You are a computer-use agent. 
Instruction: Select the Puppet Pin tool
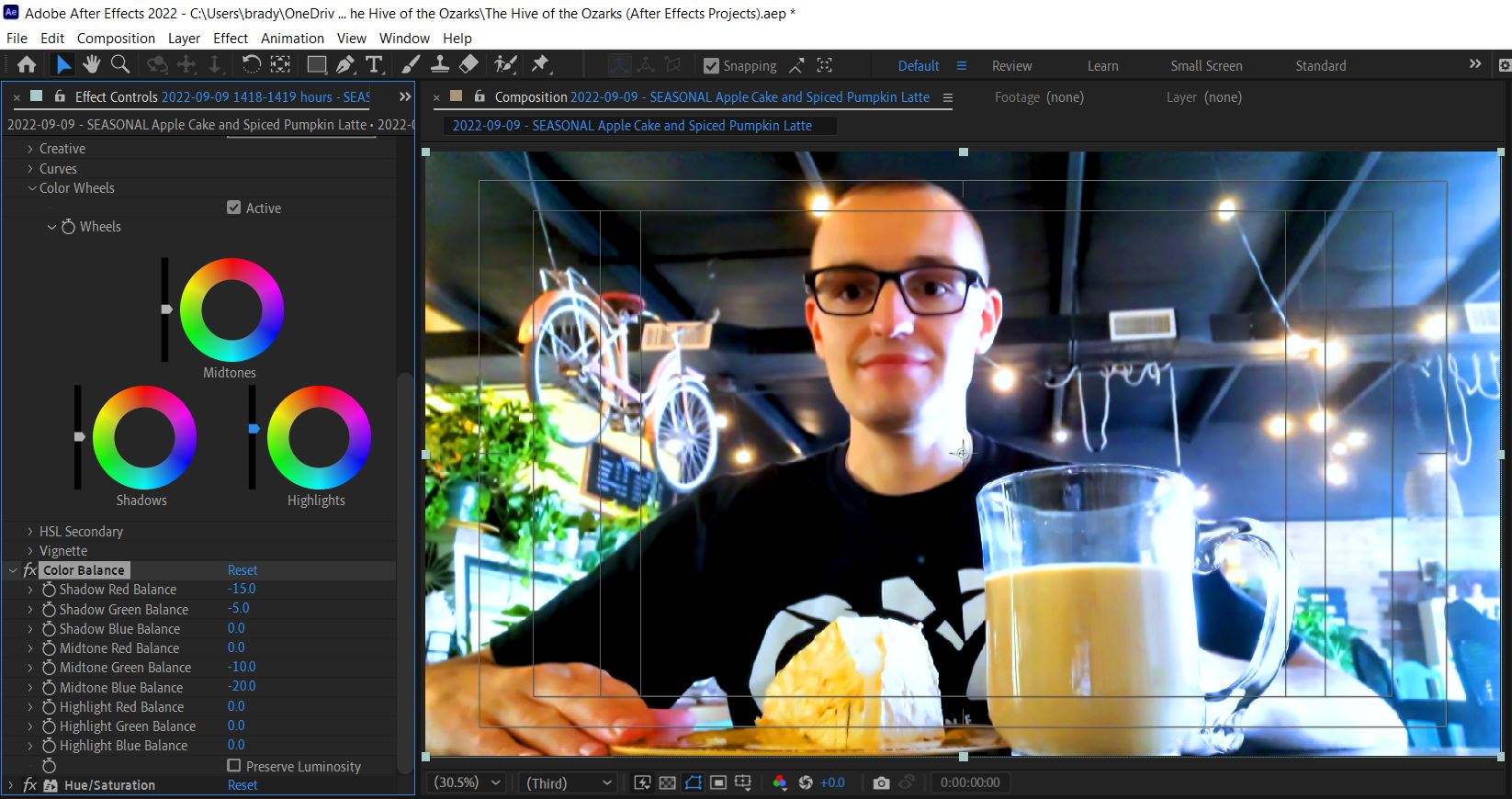coord(540,64)
